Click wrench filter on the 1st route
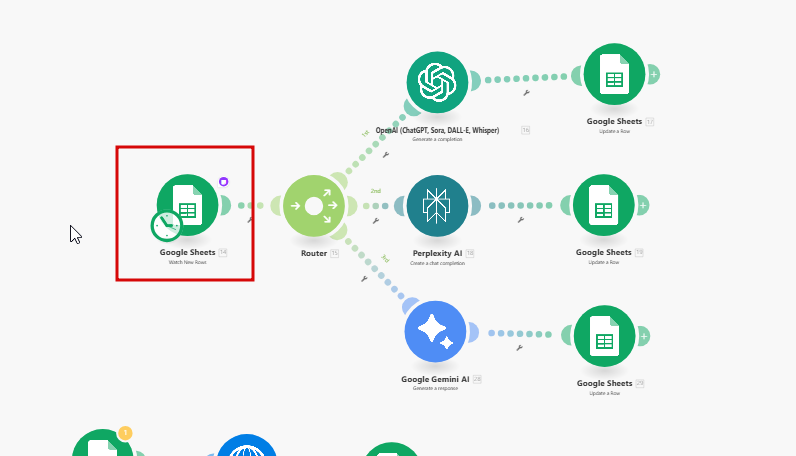The image size is (796, 456). click(386, 155)
